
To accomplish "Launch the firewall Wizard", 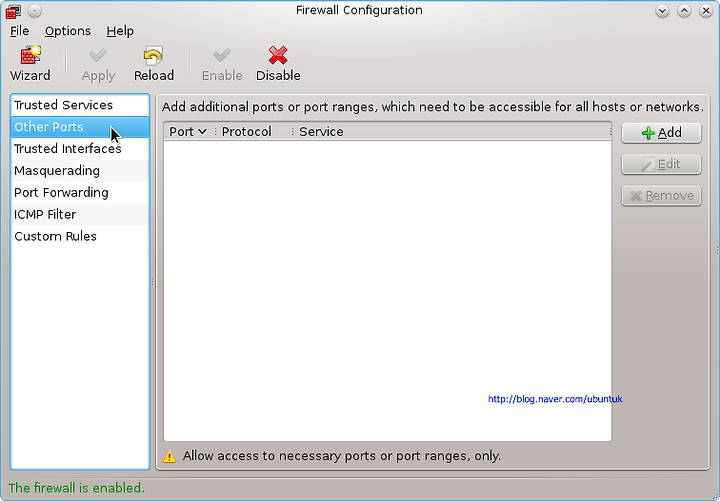I will [30, 64].
